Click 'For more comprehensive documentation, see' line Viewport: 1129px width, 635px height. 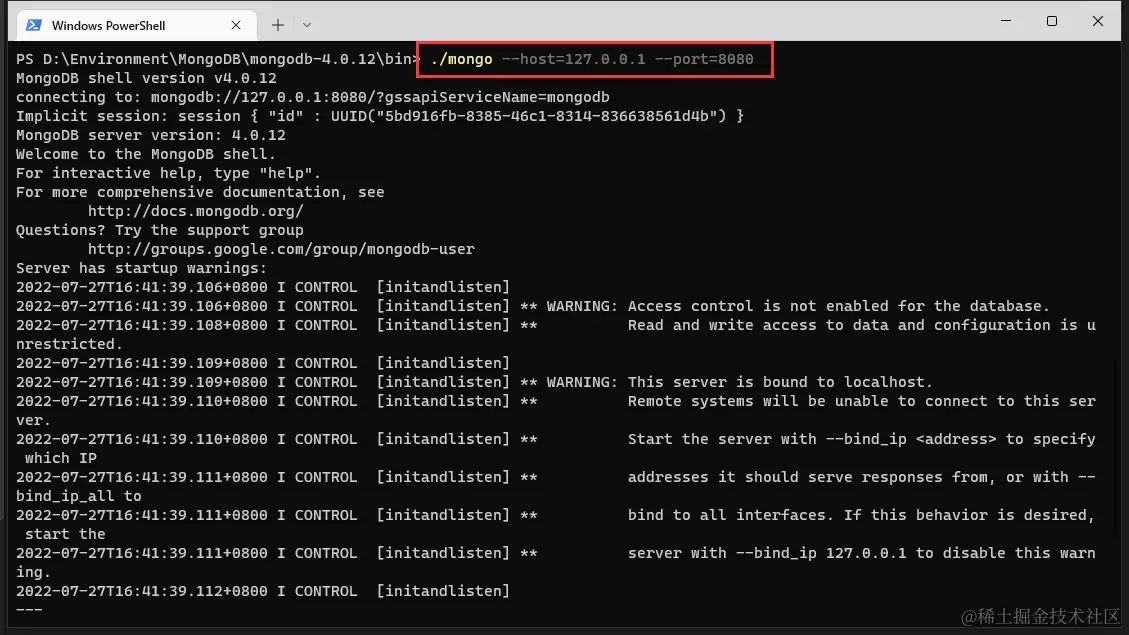click(x=200, y=192)
